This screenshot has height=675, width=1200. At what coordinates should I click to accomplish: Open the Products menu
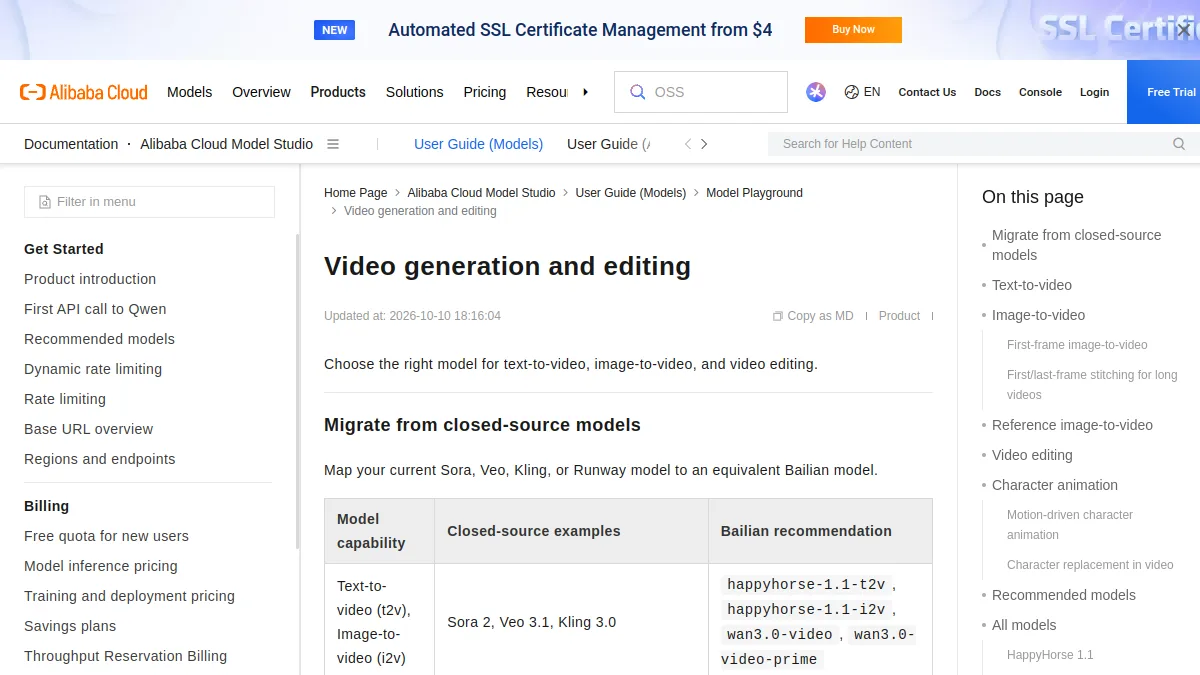(x=338, y=92)
